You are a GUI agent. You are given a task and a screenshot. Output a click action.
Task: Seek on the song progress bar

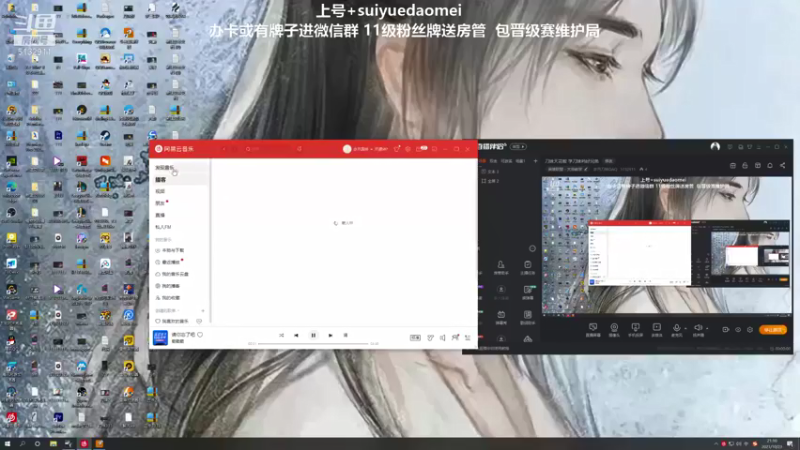point(313,344)
